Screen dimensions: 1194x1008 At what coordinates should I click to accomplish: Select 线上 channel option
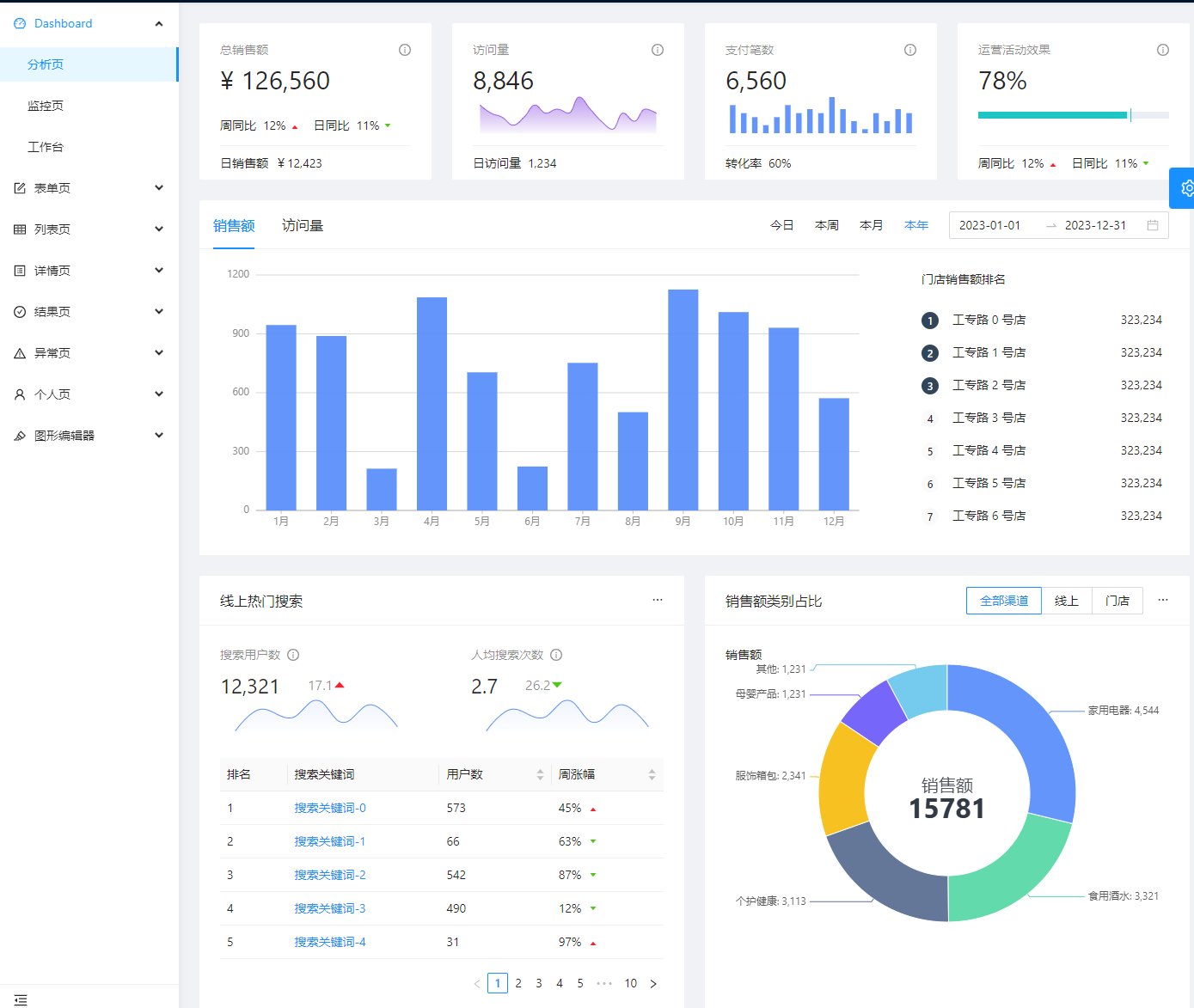point(1067,601)
